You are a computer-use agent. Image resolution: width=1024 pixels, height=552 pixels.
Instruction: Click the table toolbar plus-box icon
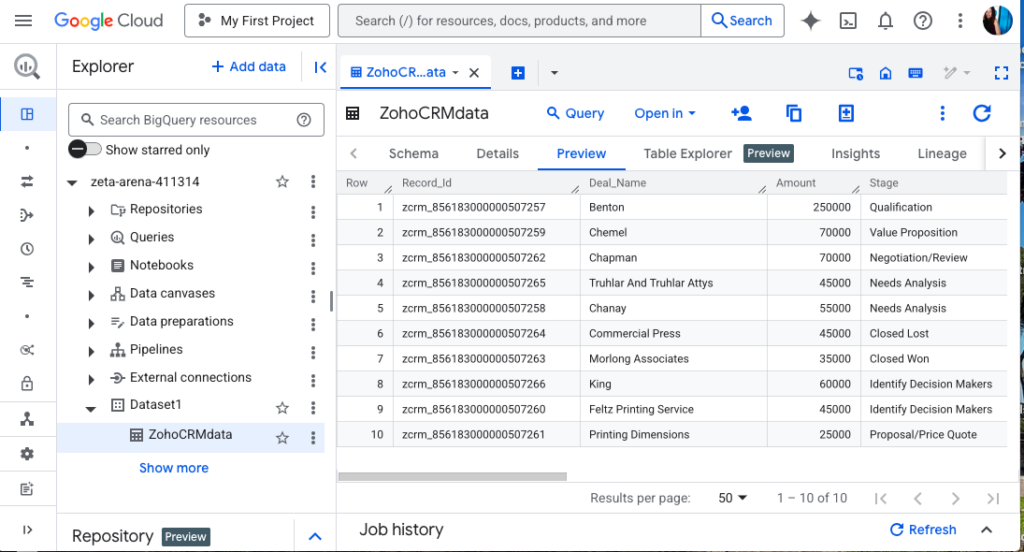tap(846, 113)
